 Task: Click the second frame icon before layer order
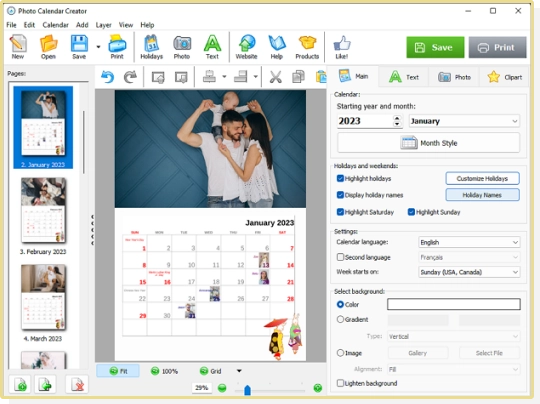coord(181,76)
